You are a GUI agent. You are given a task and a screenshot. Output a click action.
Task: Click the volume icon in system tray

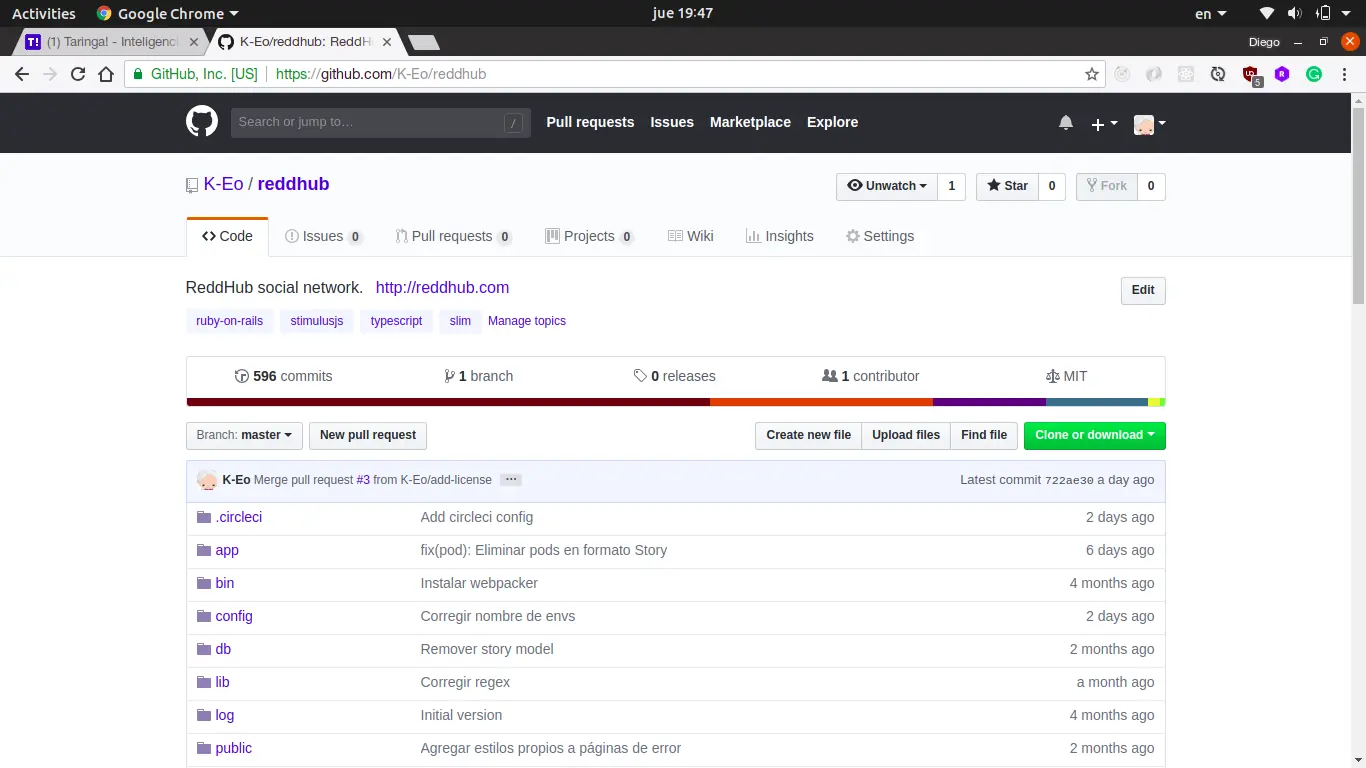tap(1295, 13)
